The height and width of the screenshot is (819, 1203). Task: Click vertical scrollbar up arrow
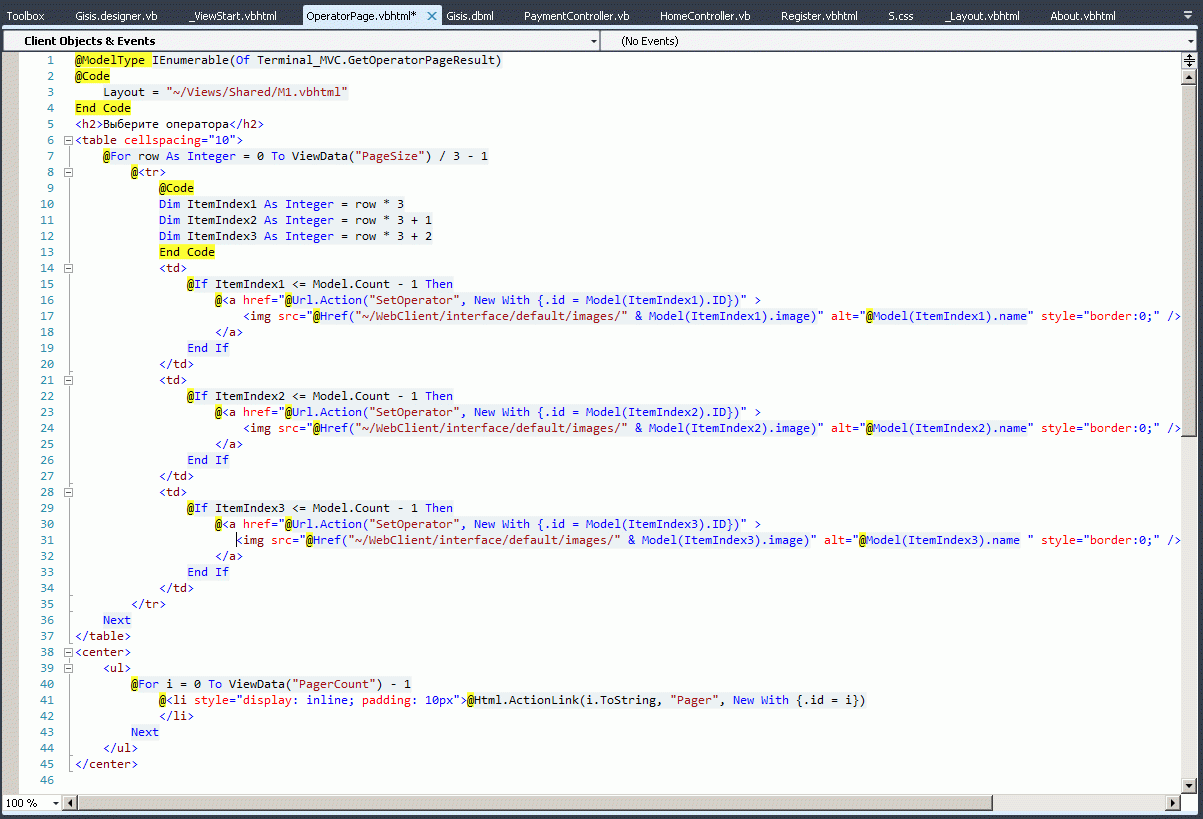(1189, 75)
